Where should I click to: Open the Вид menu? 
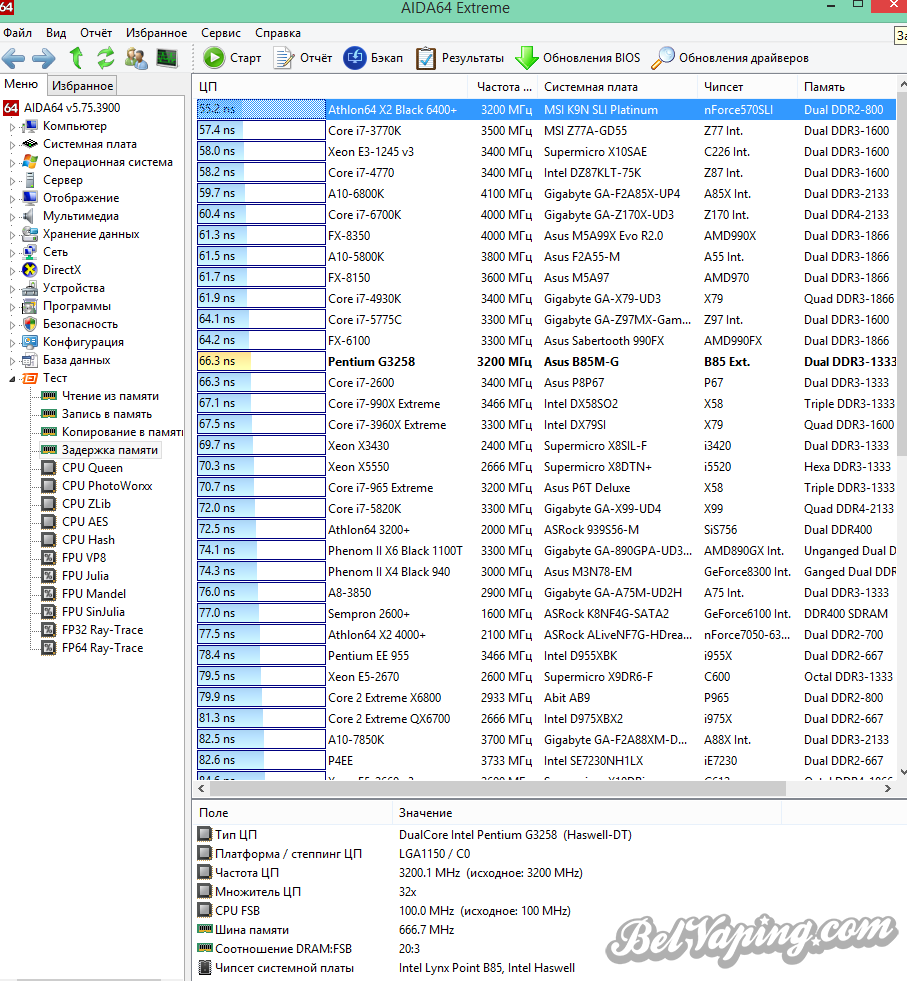click(x=56, y=33)
